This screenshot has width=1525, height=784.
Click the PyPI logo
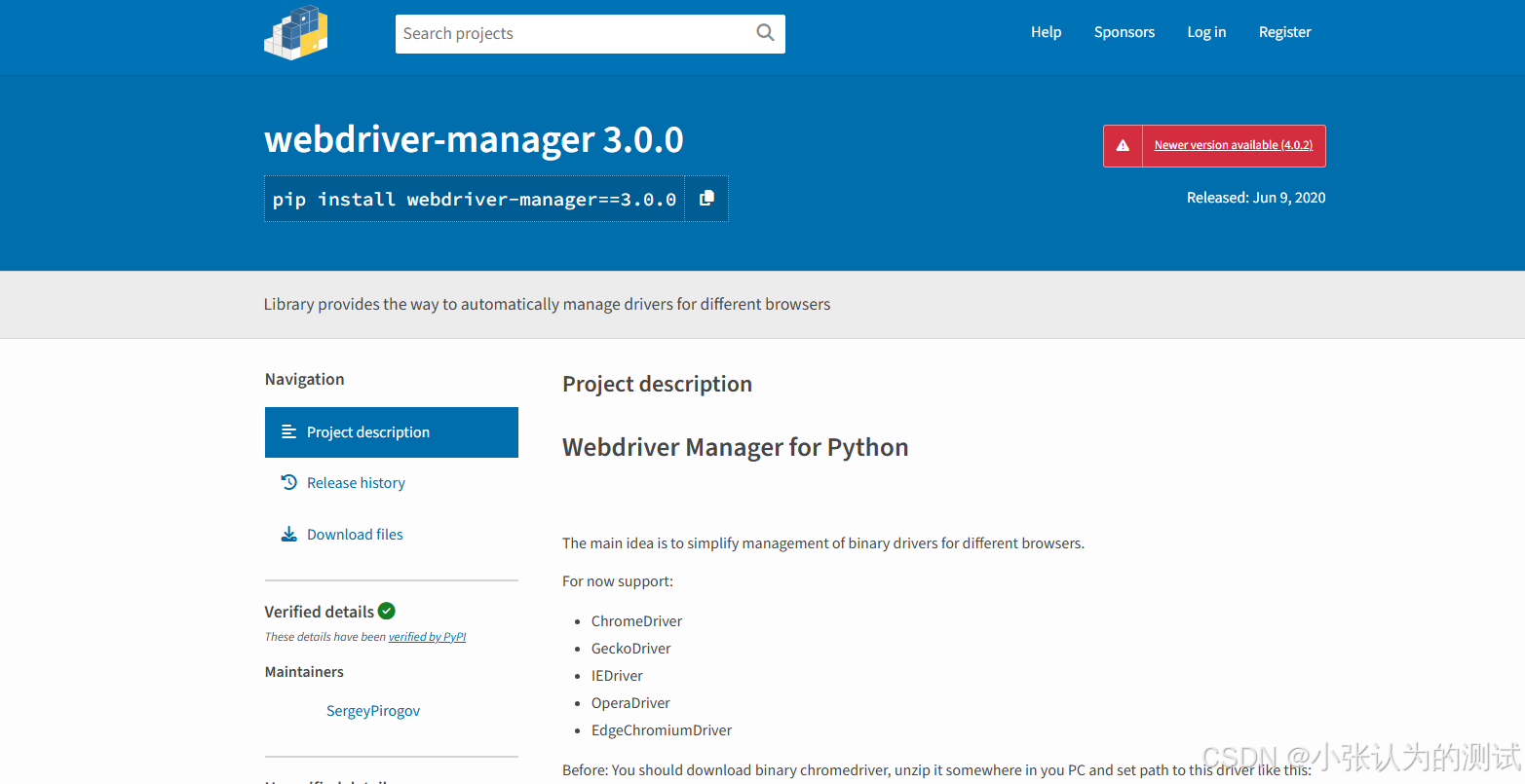(296, 33)
